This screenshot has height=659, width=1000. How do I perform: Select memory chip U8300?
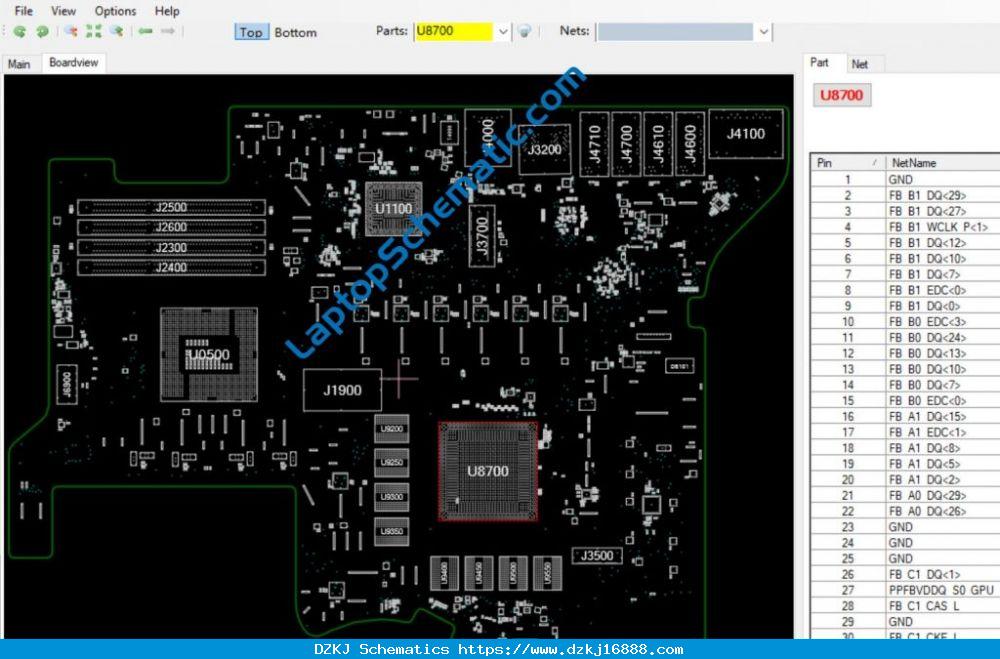392,497
